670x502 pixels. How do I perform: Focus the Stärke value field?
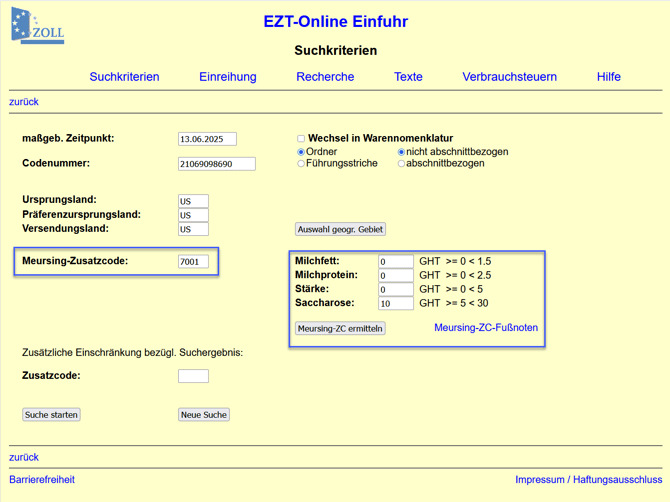[x=396, y=289]
